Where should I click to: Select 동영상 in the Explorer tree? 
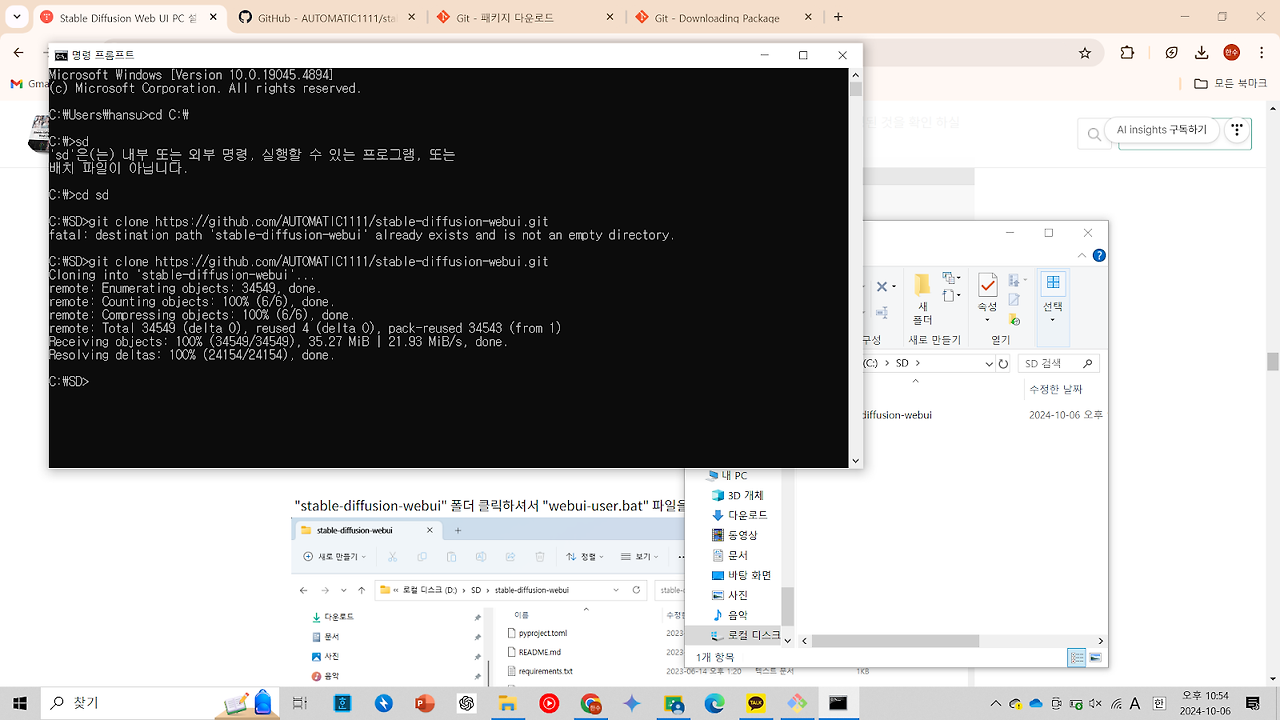[x=734, y=535]
